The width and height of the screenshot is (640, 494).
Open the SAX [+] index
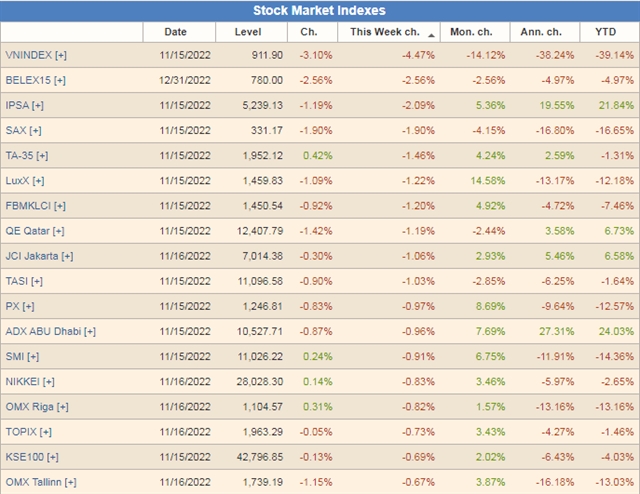coord(22,130)
